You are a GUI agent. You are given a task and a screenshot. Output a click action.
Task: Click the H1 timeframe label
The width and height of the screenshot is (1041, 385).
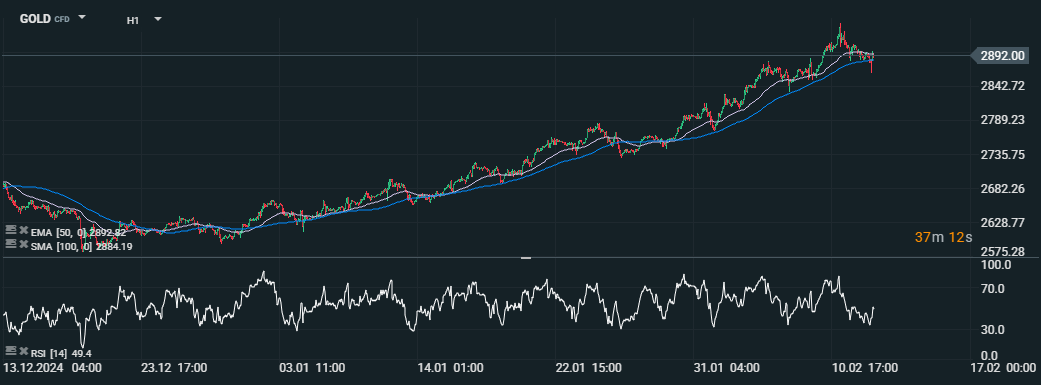(133, 20)
